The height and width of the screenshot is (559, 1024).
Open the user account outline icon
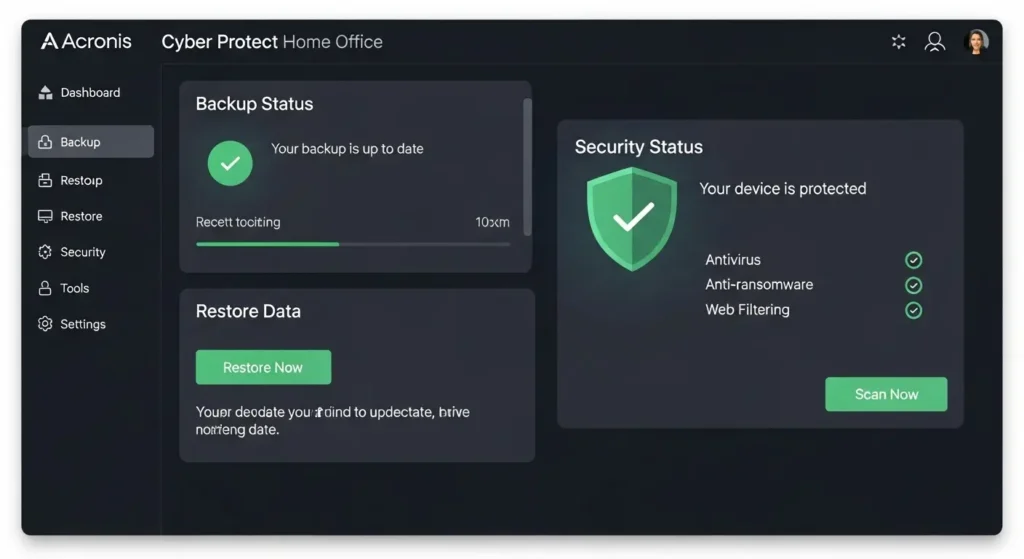tap(935, 42)
